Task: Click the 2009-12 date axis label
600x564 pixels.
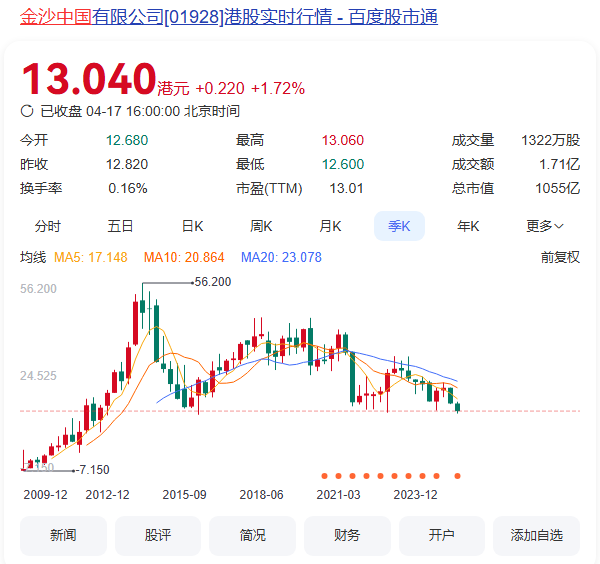Action: [x=45, y=495]
